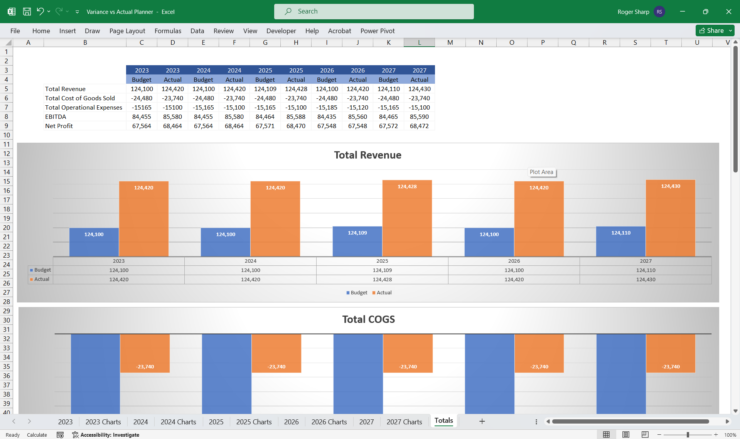Open the Draw ribbon tab
Image resolution: width=740 pixels, height=439 pixels.
click(x=92, y=31)
